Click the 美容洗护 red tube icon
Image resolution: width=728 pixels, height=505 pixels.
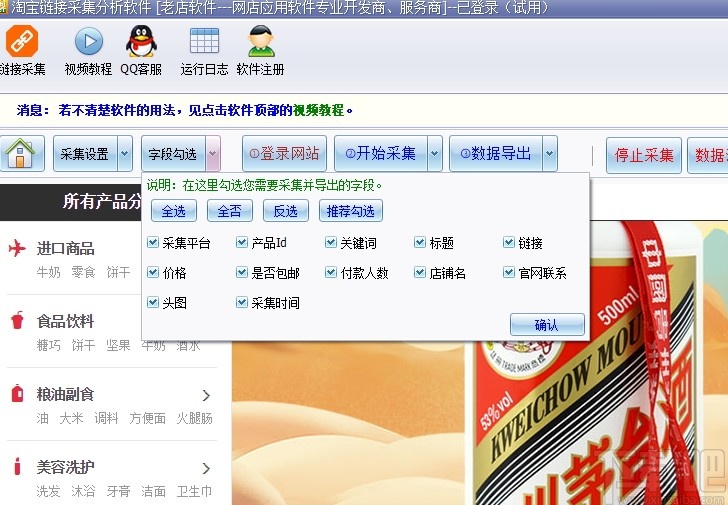click(x=17, y=466)
